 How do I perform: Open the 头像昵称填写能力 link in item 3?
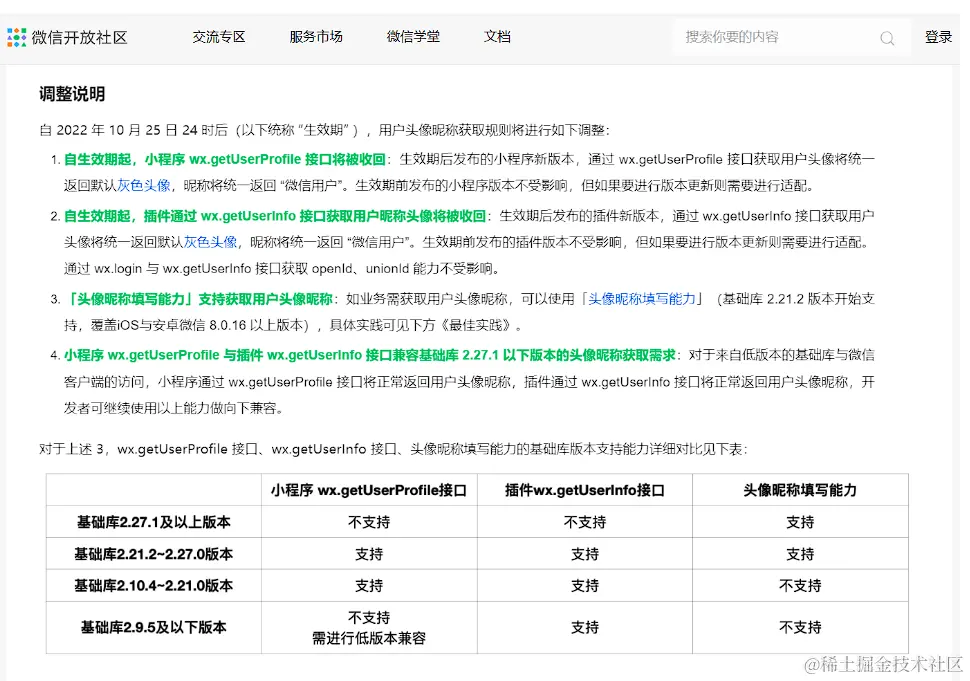point(642,299)
